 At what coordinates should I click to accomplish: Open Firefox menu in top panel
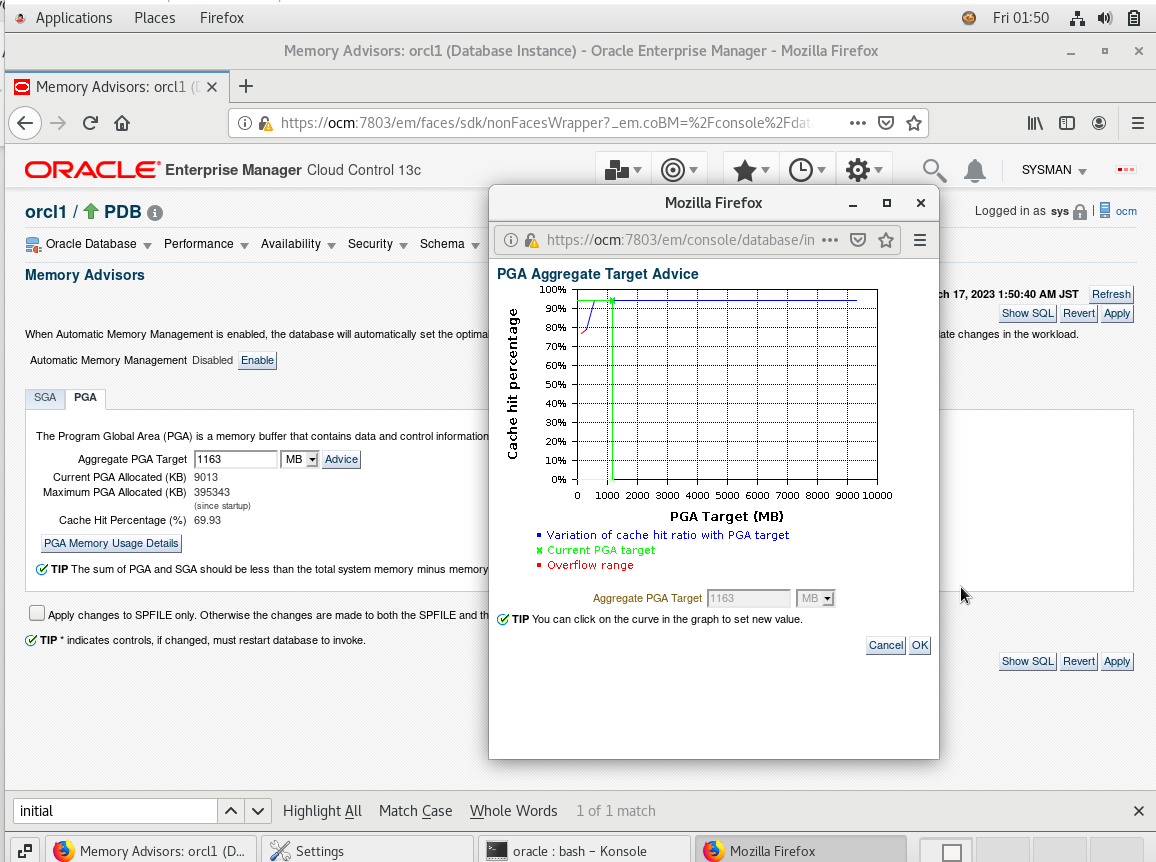tap(221, 18)
